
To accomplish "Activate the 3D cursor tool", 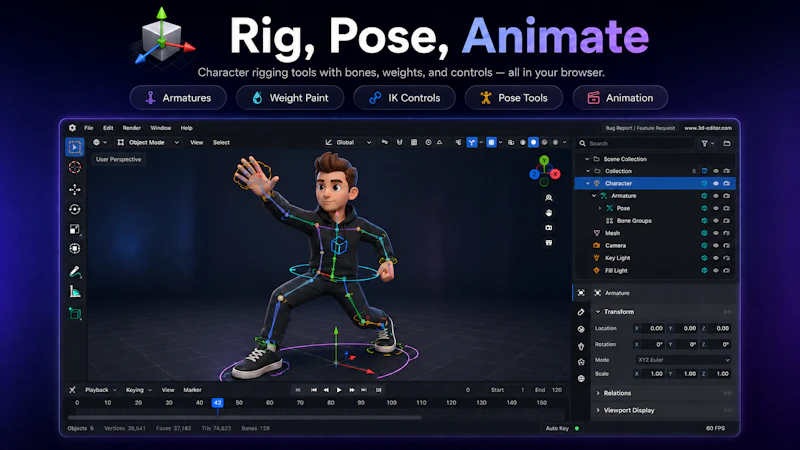I will click(x=75, y=167).
